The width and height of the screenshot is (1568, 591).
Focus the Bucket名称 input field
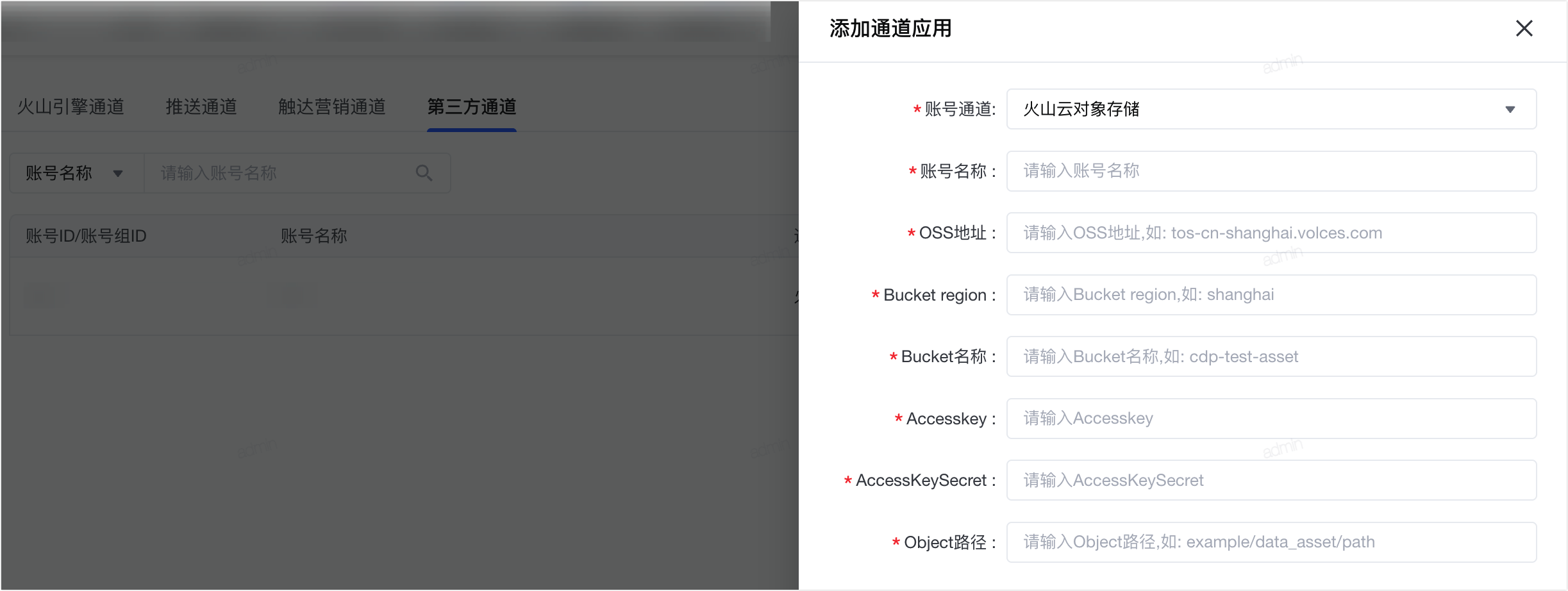[x=1271, y=356]
